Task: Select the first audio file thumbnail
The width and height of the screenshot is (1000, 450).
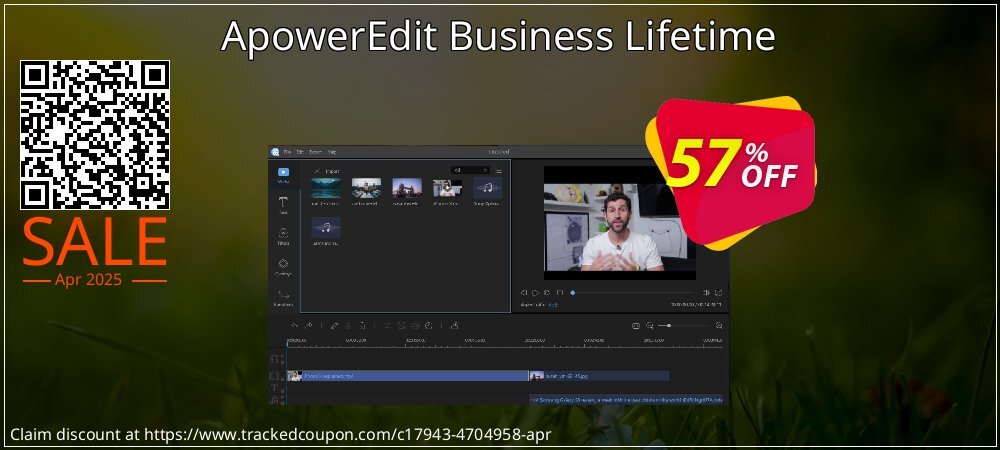Action: (487, 188)
